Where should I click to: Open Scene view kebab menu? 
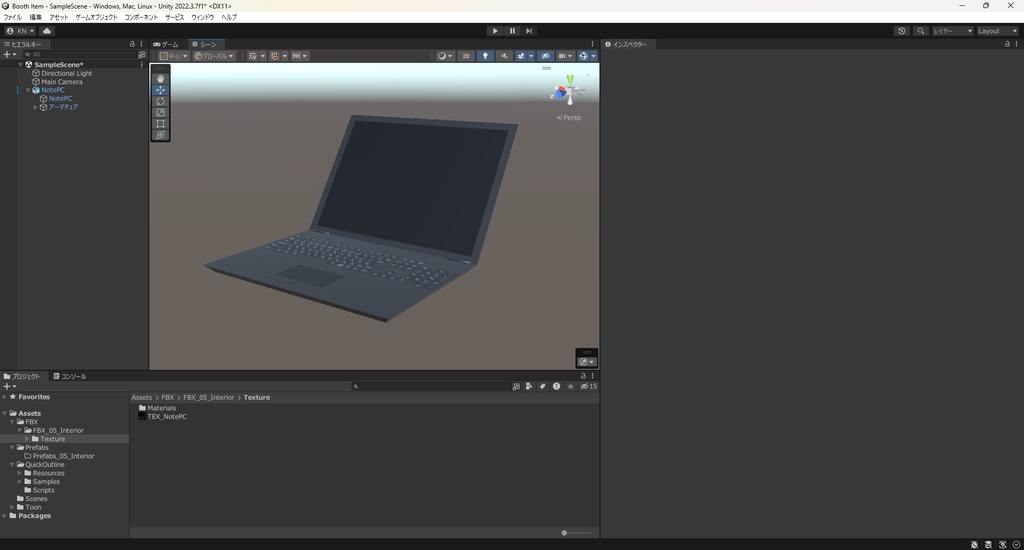592,44
